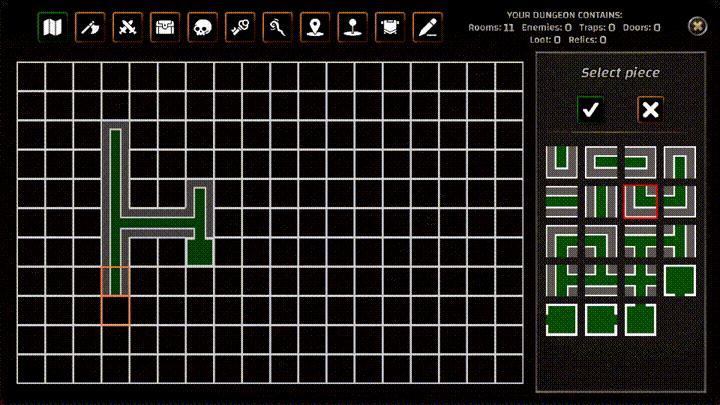720x405 pixels.
Task: Confirm piece with the checkmark button
Action: tap(591, 109)
